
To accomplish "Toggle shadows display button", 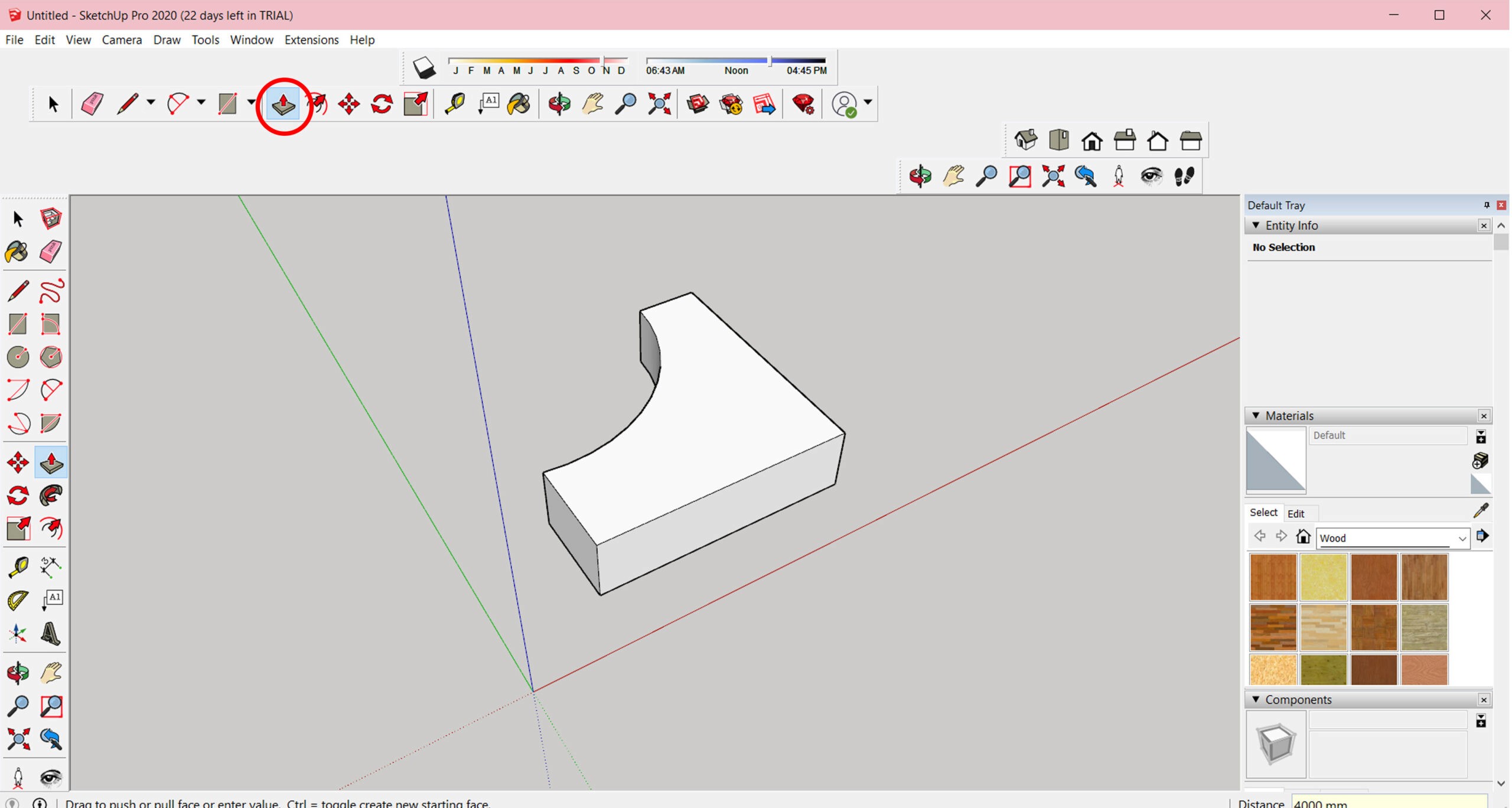I will pos(423,68).
